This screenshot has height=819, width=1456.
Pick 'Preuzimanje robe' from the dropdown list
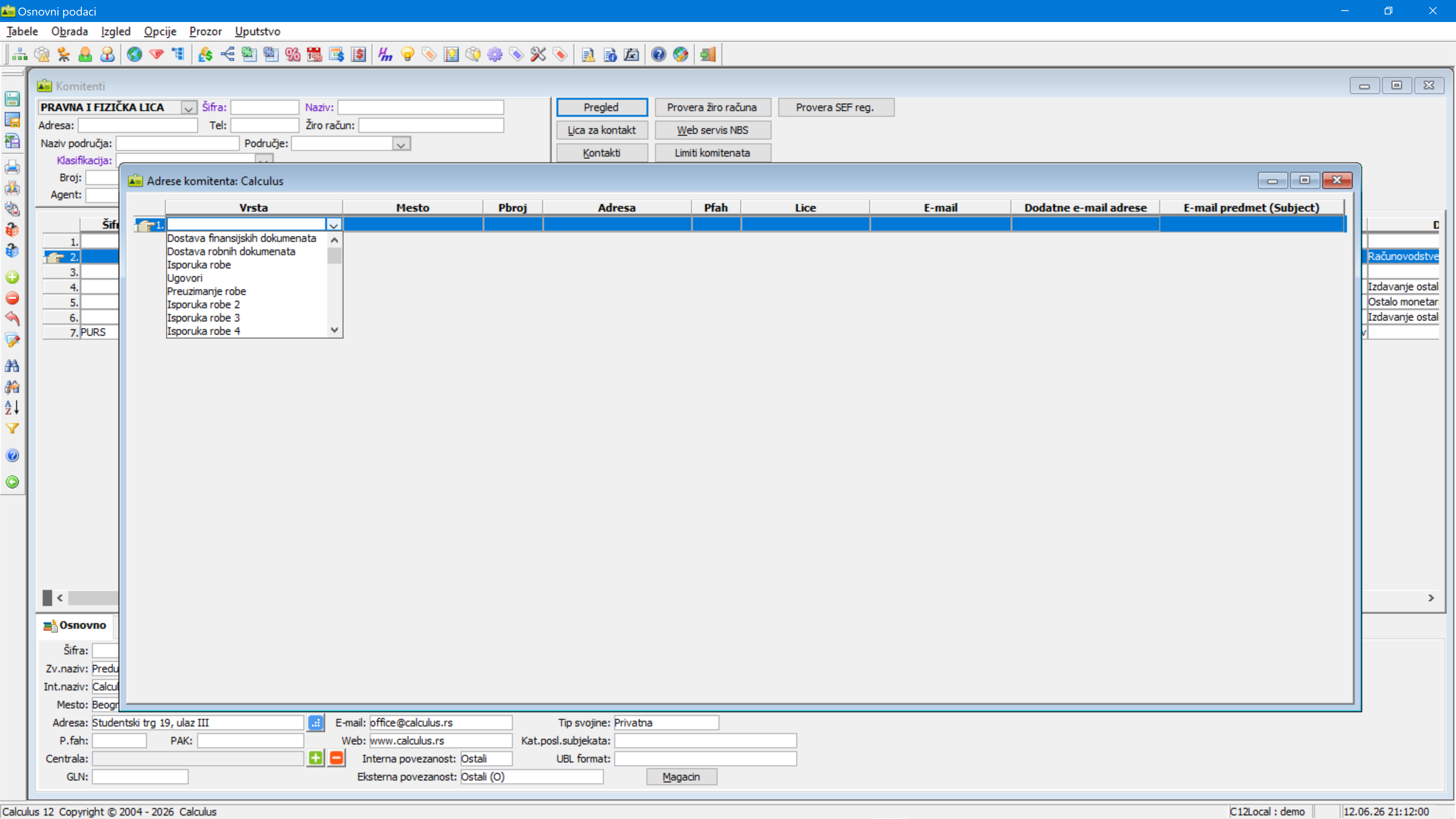click(206, 291)
